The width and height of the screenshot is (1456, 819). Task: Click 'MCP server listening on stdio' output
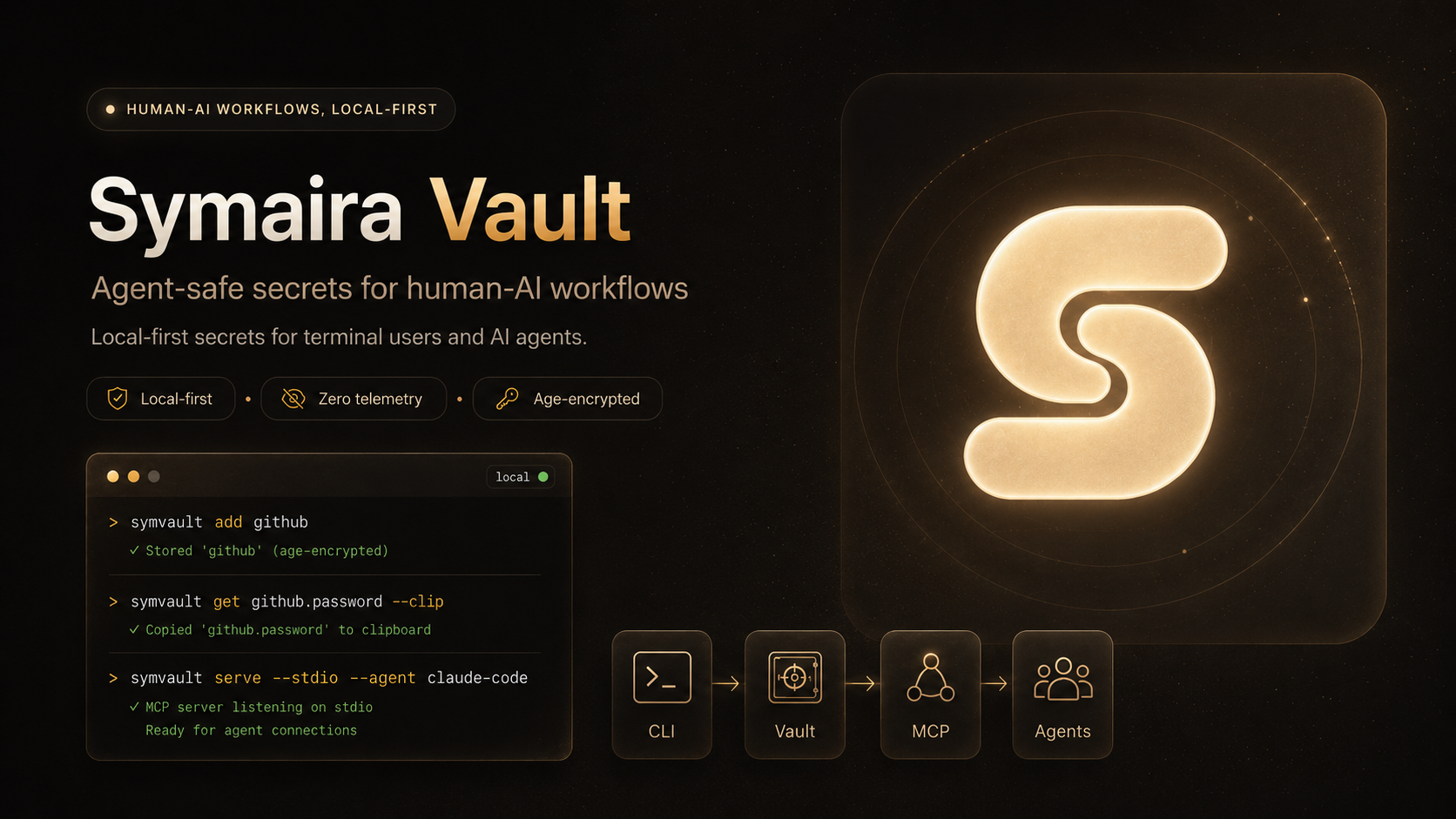[259, 708]
